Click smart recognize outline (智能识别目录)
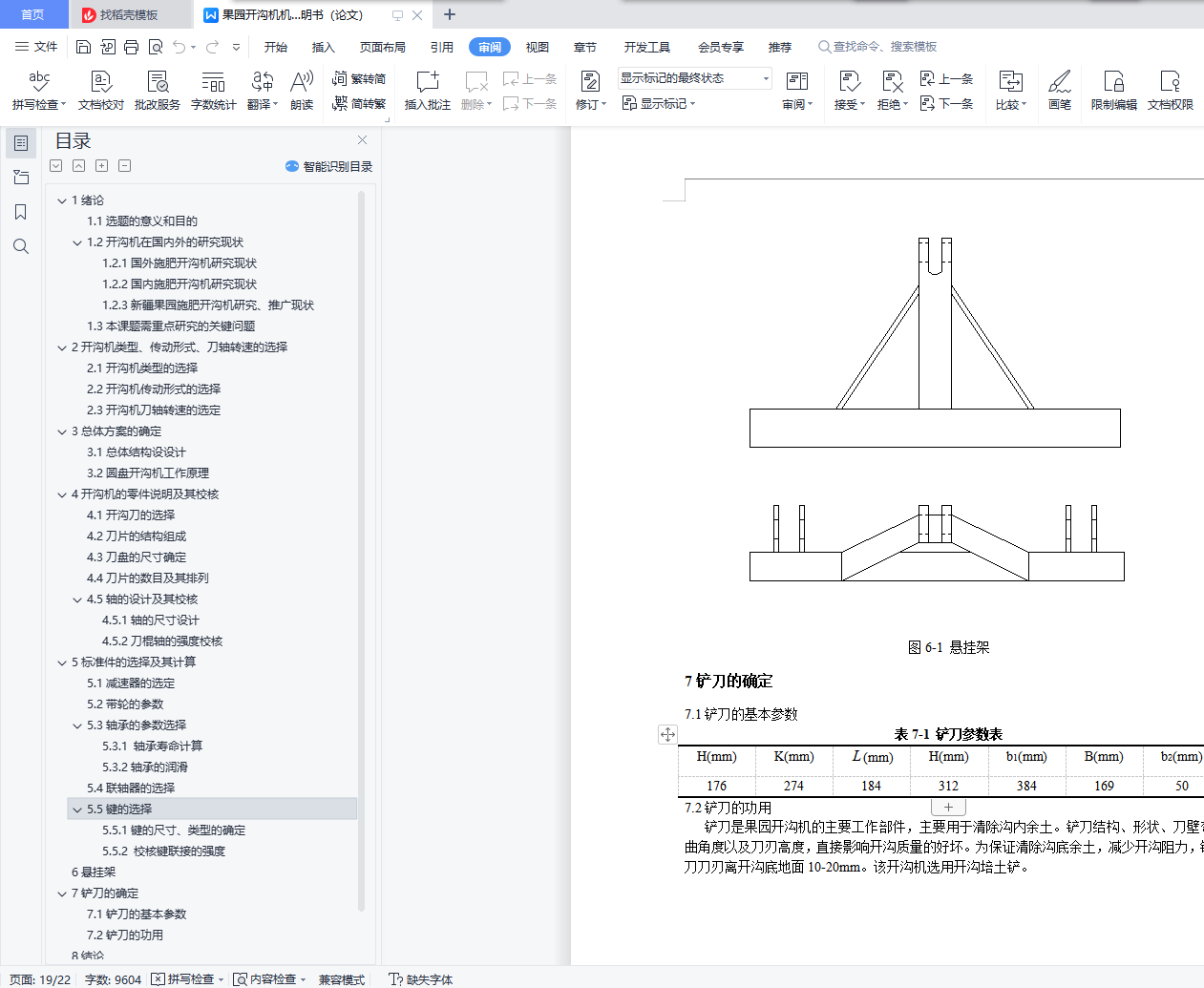This screenshot has height=988, width=1204. pos(328,166)
